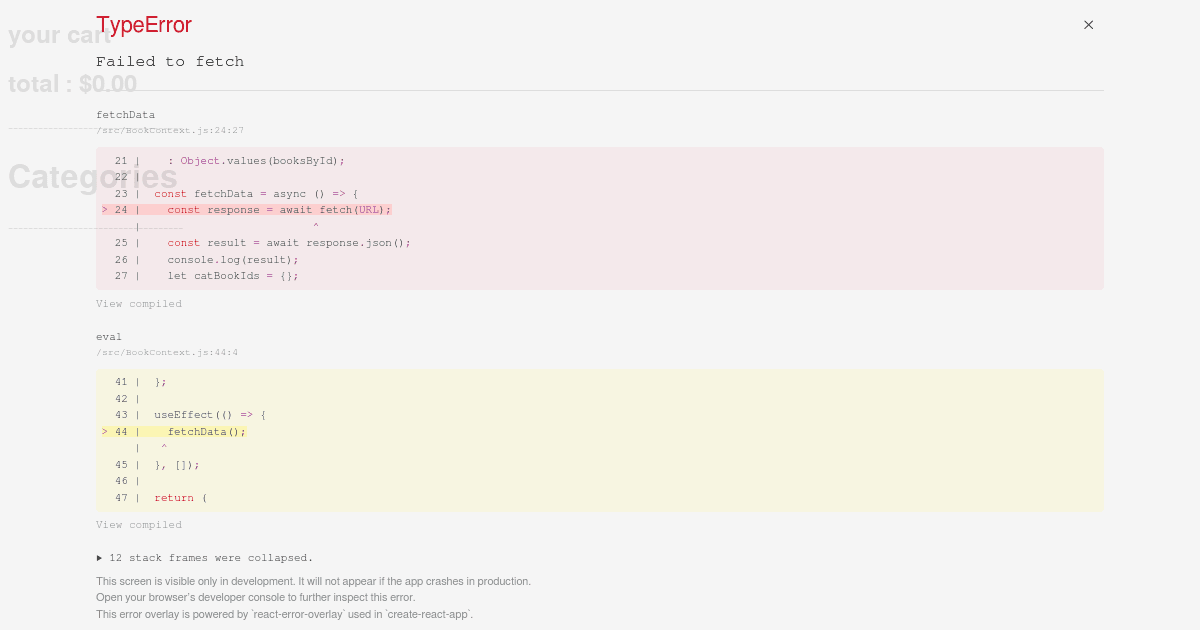Open file path /src/BookContext.js:44:4
The height and width of the screenshot is (630, 1200).
coord(167,353)
